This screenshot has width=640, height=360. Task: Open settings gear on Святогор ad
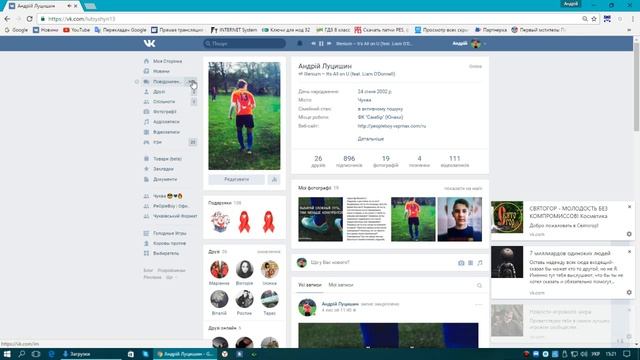point(629,234)
